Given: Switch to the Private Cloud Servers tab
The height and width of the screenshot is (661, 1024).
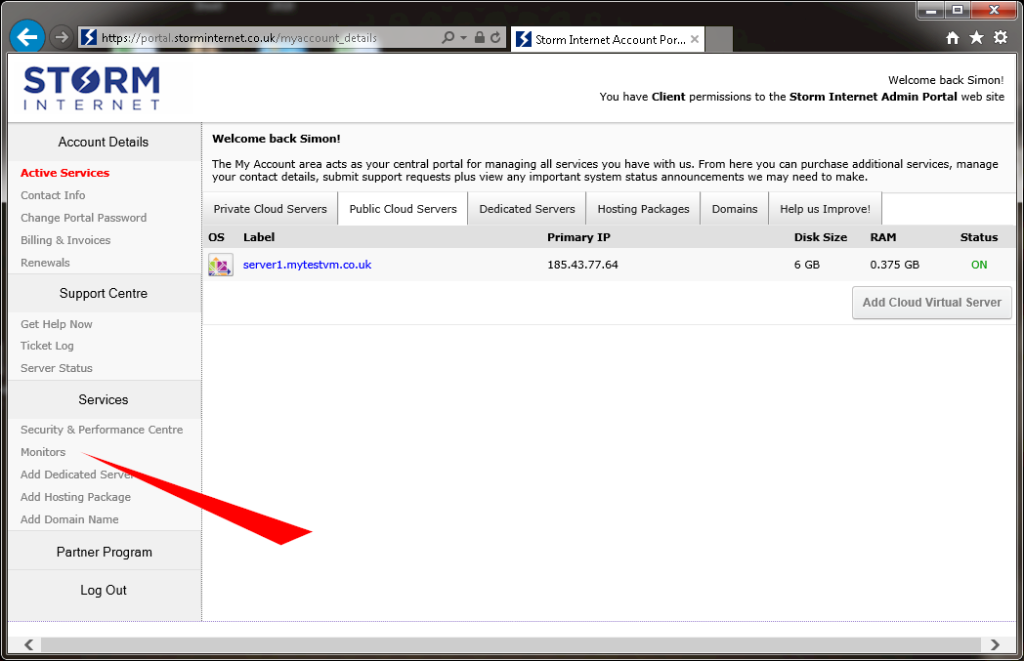Looking at the screenshot, I should 270,209.
